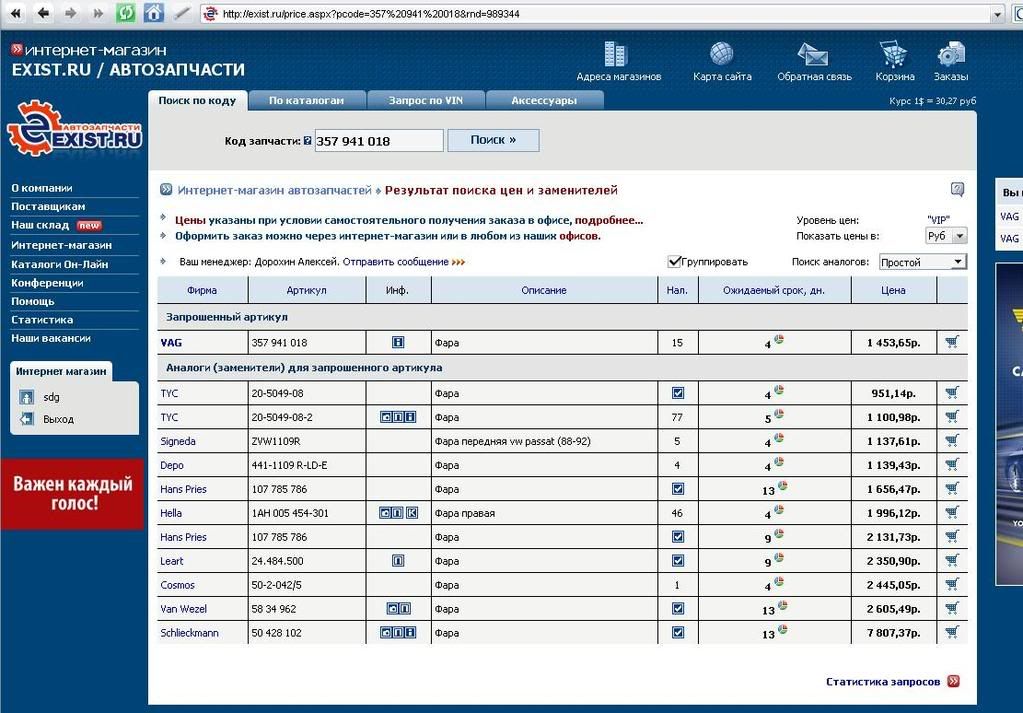Select the Поиск по коду tab
This screenshot has width=1023, height=713.
tap(197, 100)
